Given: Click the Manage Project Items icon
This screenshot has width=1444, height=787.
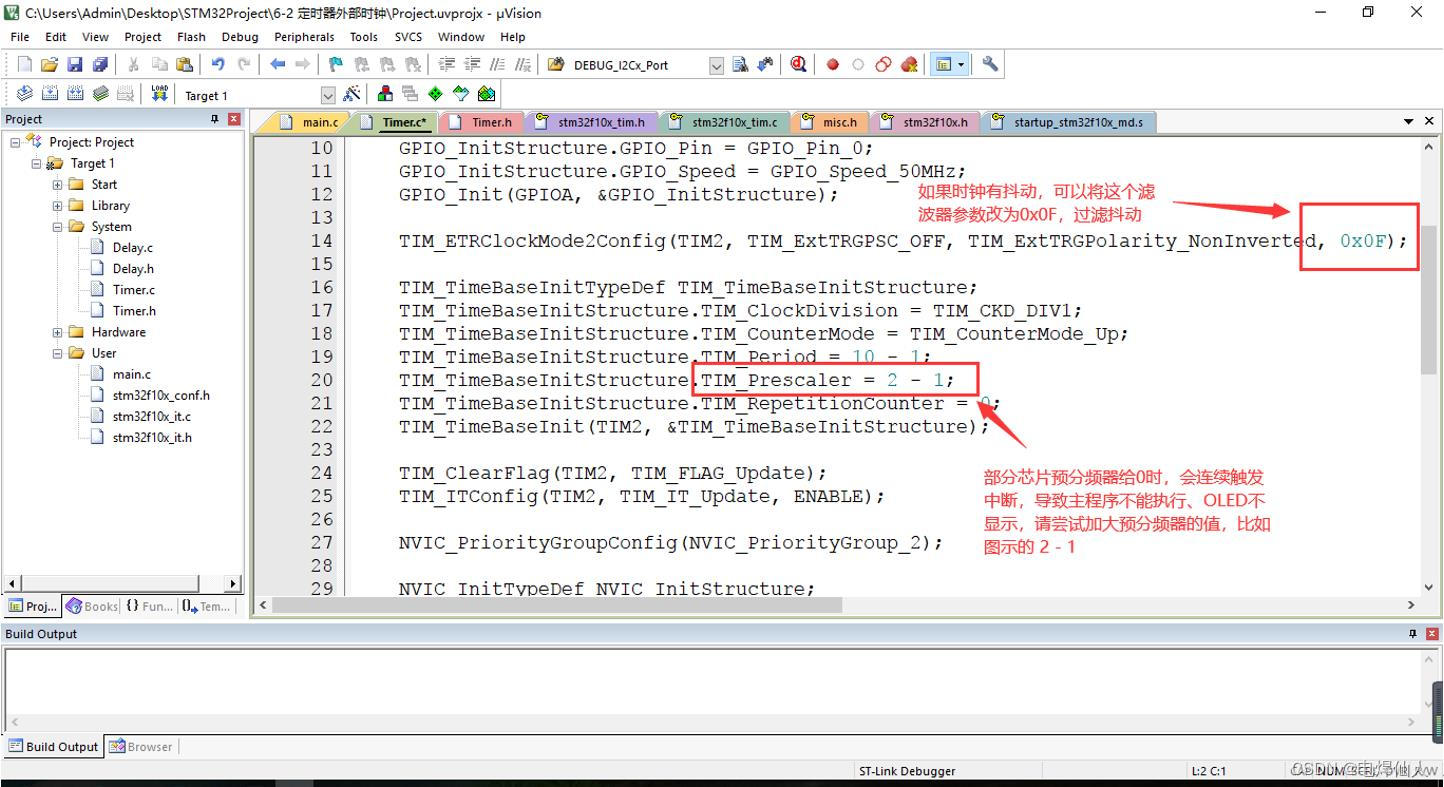Looking at the screenshot, I should pyautogui.click(x=385, y=94).
